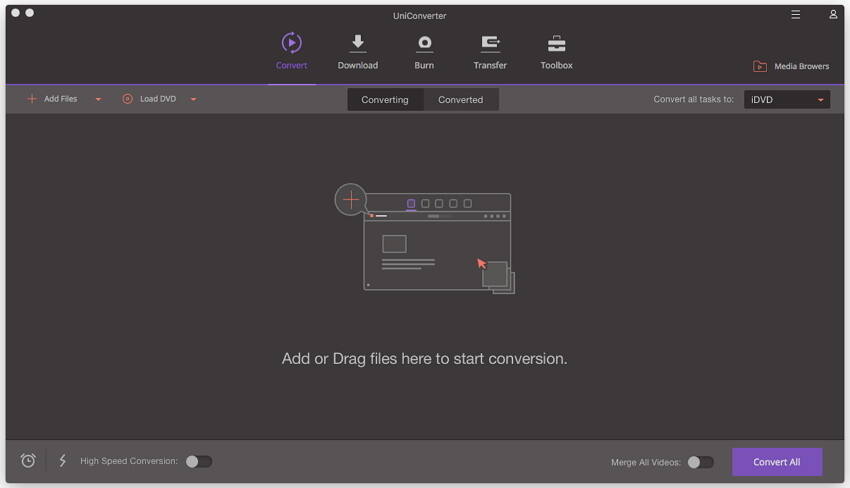Click the lightning bolt high speed icon

62,461
